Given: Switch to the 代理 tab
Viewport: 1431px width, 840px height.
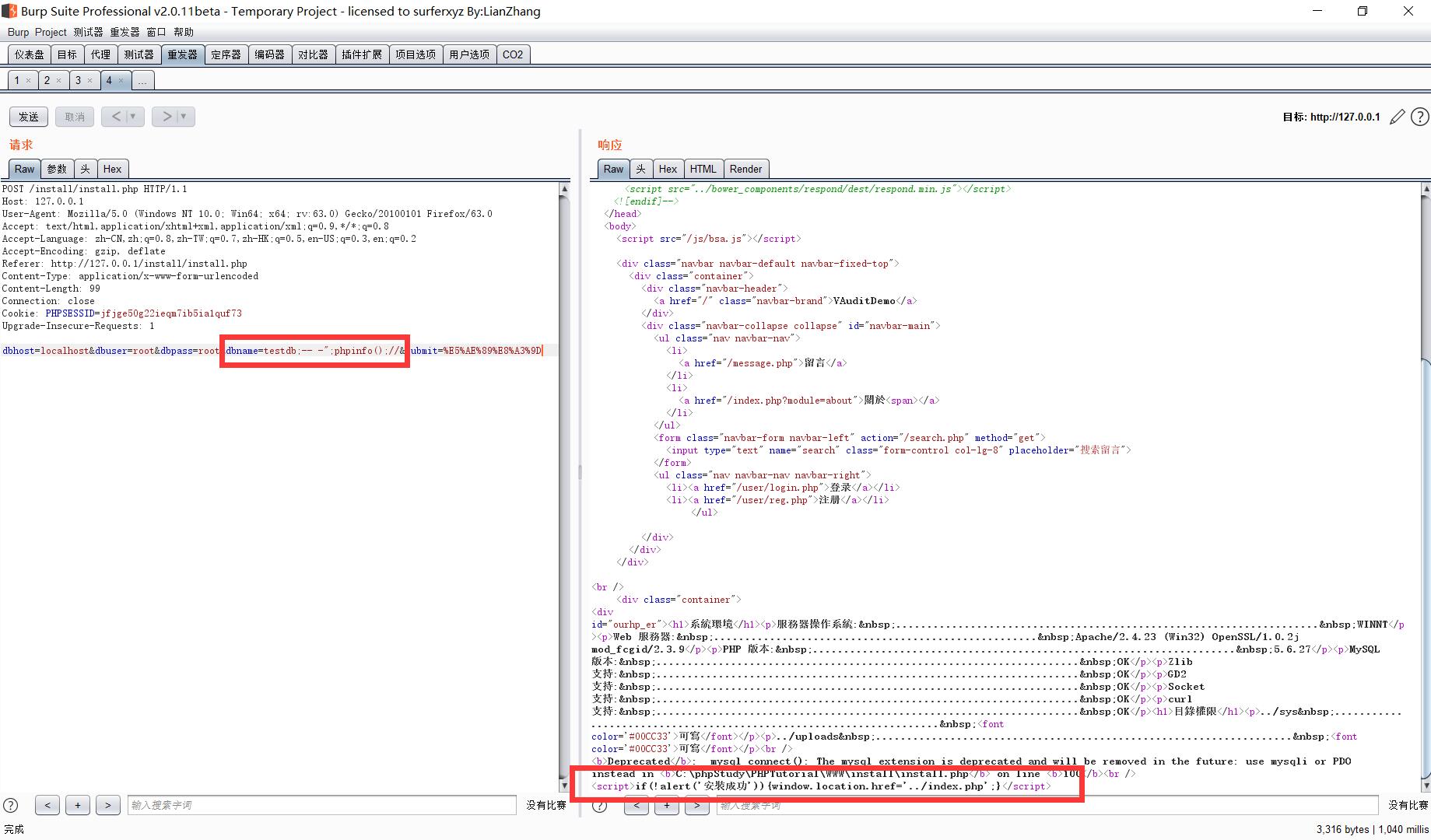Looking at the screenshot, I should pyautogui.click(x=100, y=54).
